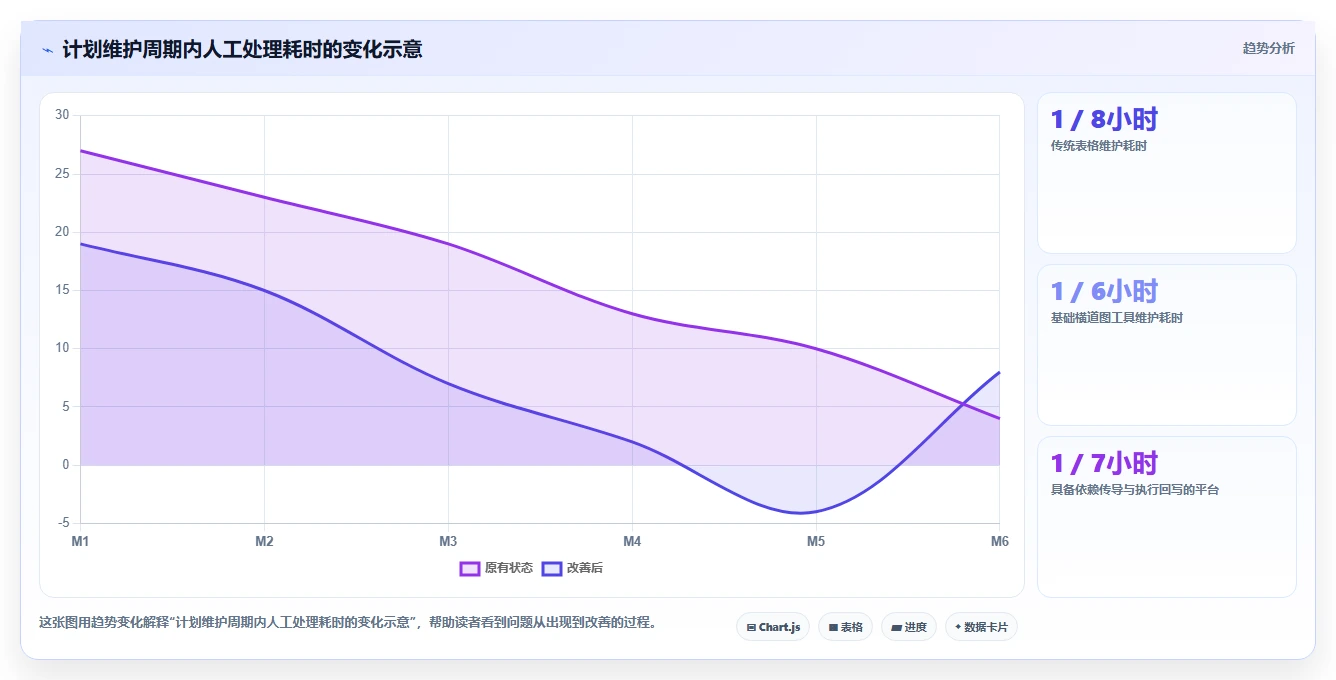Select the 进度 tag chip
1336x680 pixels.
coord(908,627)
